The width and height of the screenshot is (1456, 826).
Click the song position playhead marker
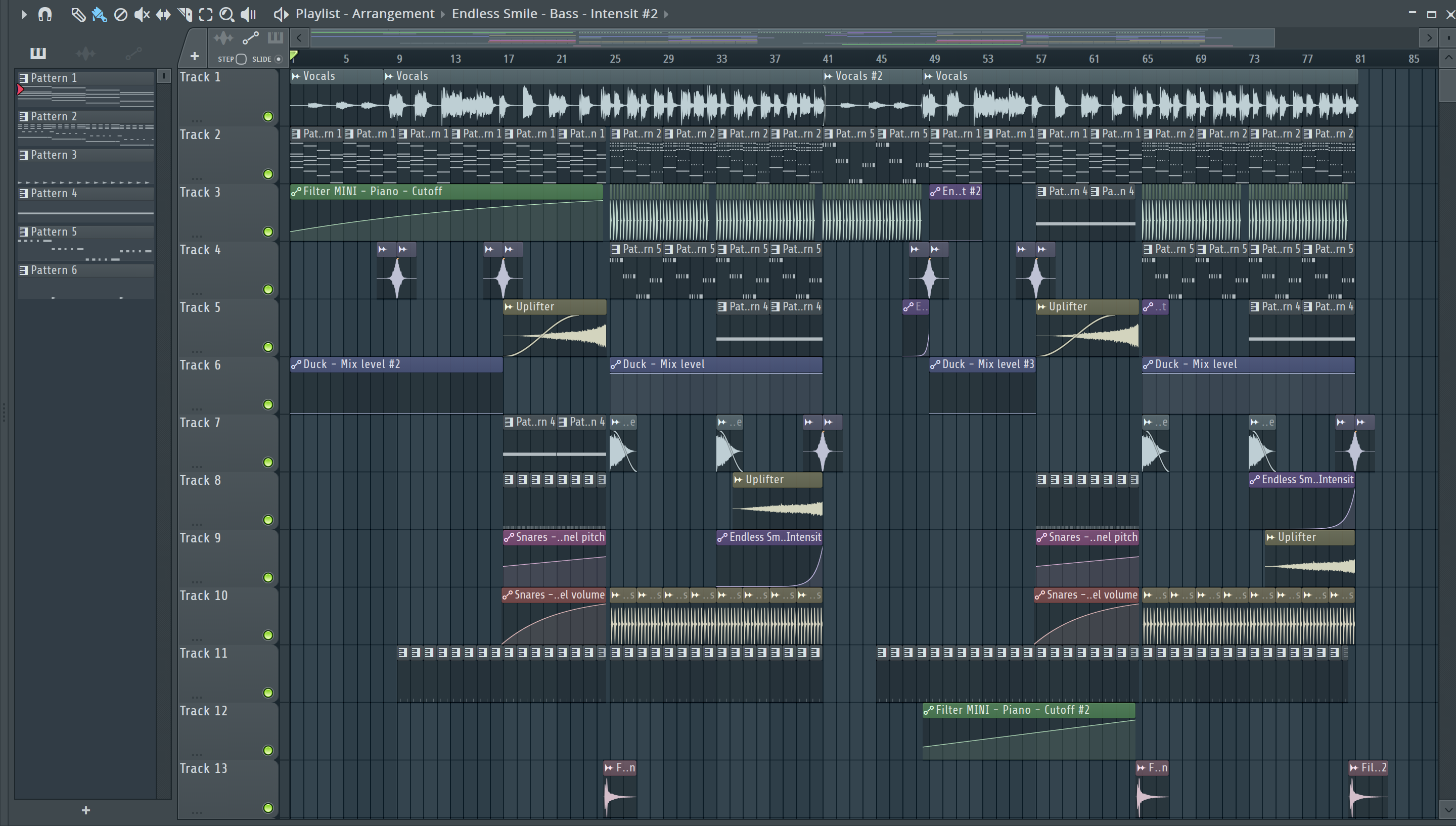[x=294, y=56]
